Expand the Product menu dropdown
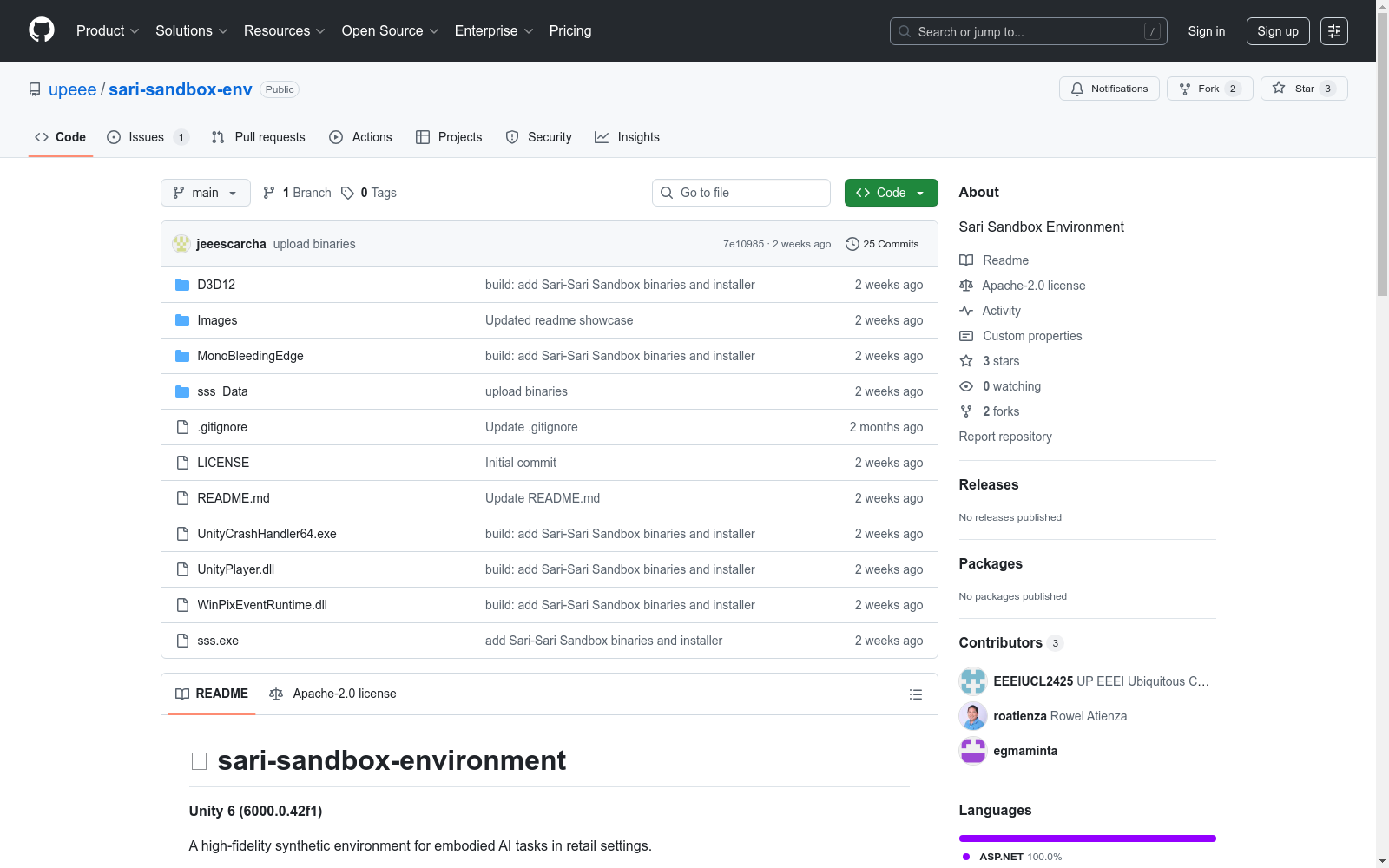1389x868 pixels. pos(108,31)
